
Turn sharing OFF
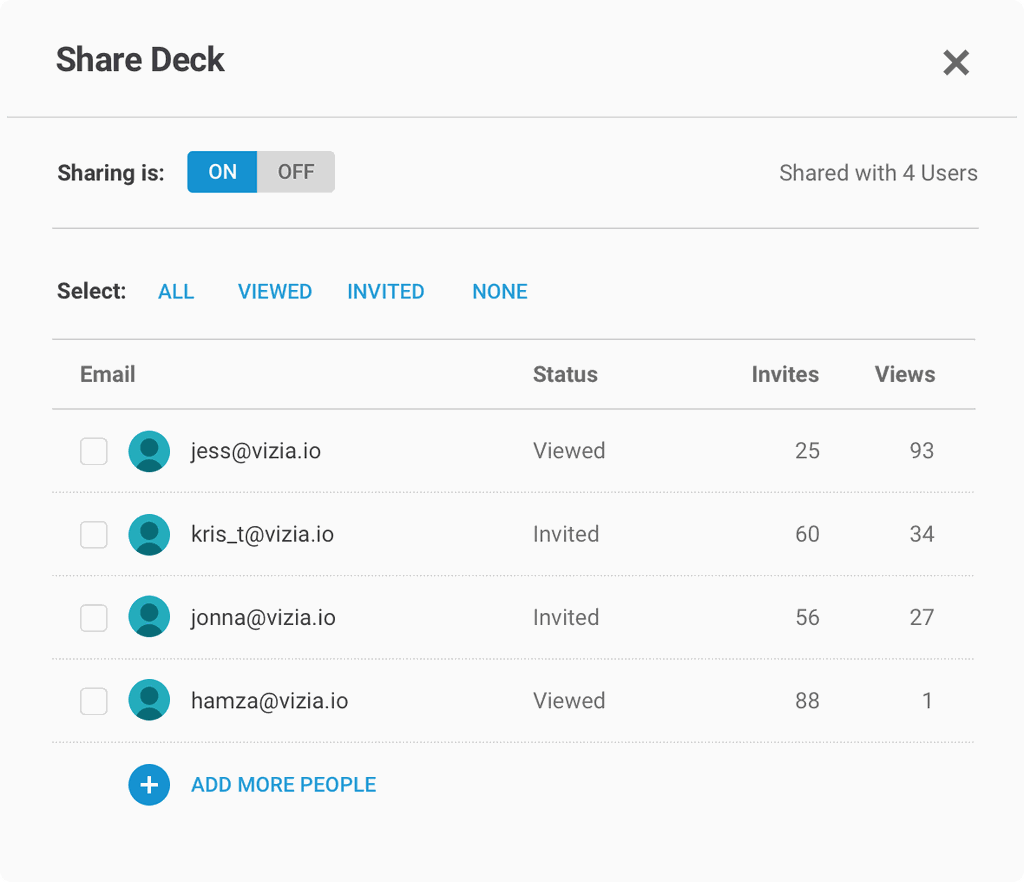coord(296,172)
